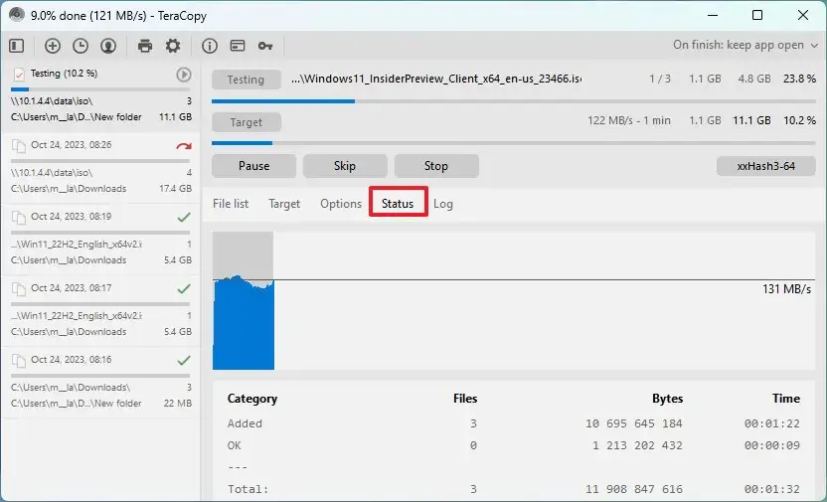The image size is (827, 502).
Task: Select the Oct 24, 2023, 08:17 job
Action: [100, 311]
